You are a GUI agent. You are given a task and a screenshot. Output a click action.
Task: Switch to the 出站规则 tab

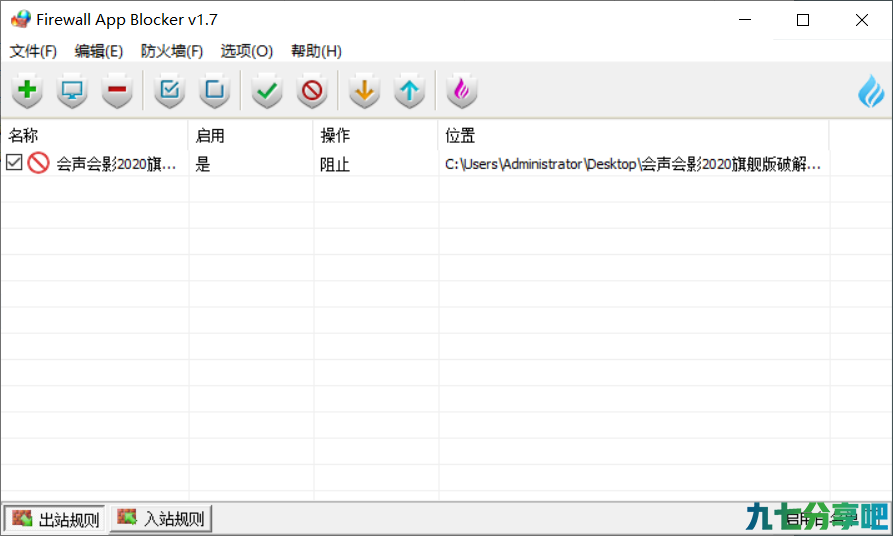[x=55, y=519]
